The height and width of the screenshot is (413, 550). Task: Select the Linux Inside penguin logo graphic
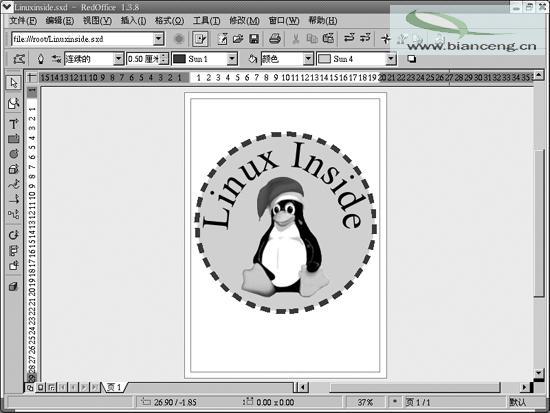click(x=285, y=222)
